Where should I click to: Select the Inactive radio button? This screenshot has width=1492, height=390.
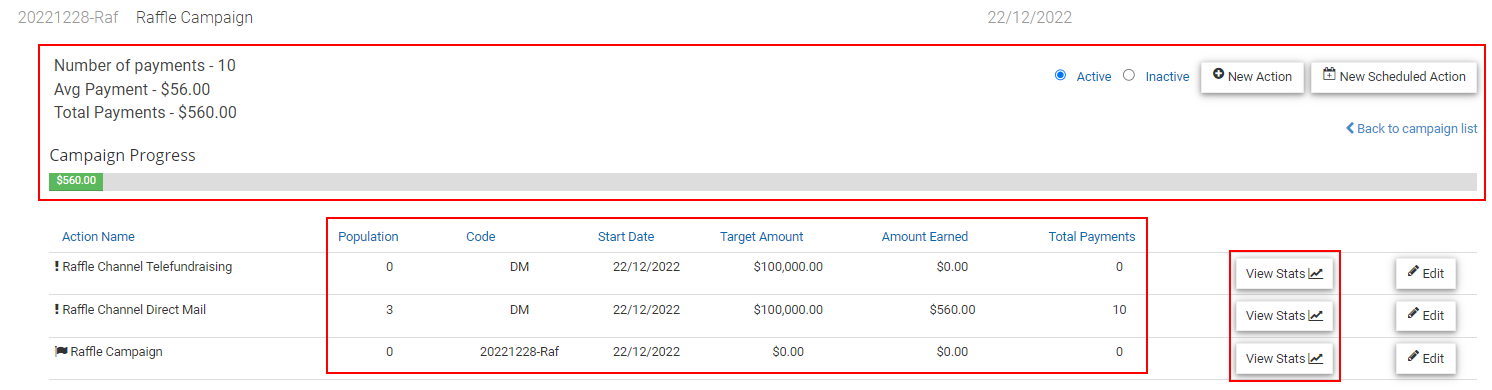click(x=1129, y=75)
